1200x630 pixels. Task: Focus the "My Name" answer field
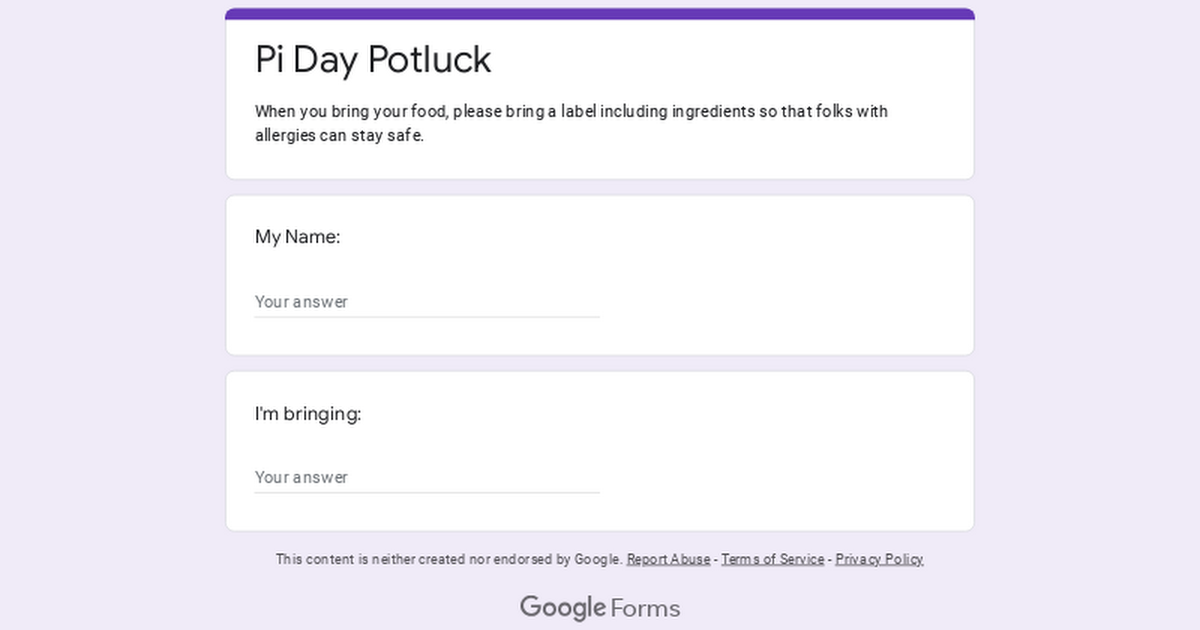427,302
